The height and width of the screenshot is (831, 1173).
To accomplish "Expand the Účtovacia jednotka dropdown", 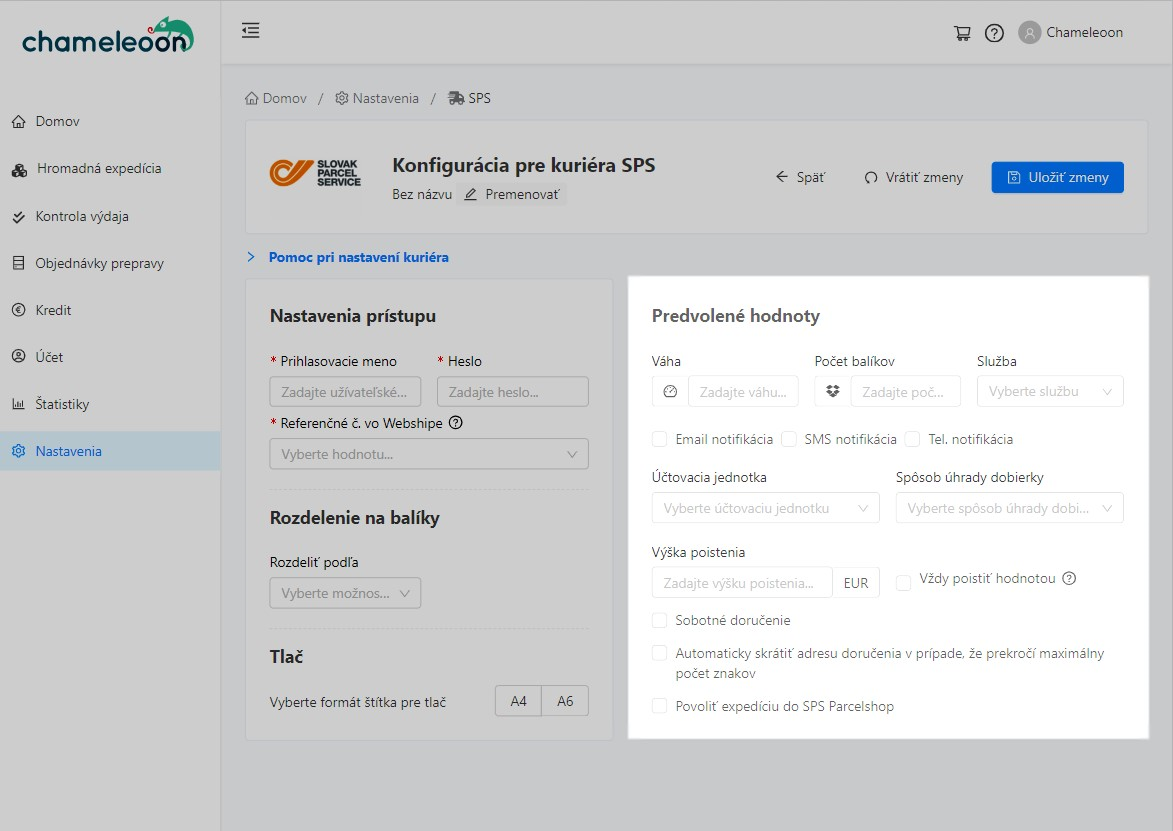I will pos(765,508).
